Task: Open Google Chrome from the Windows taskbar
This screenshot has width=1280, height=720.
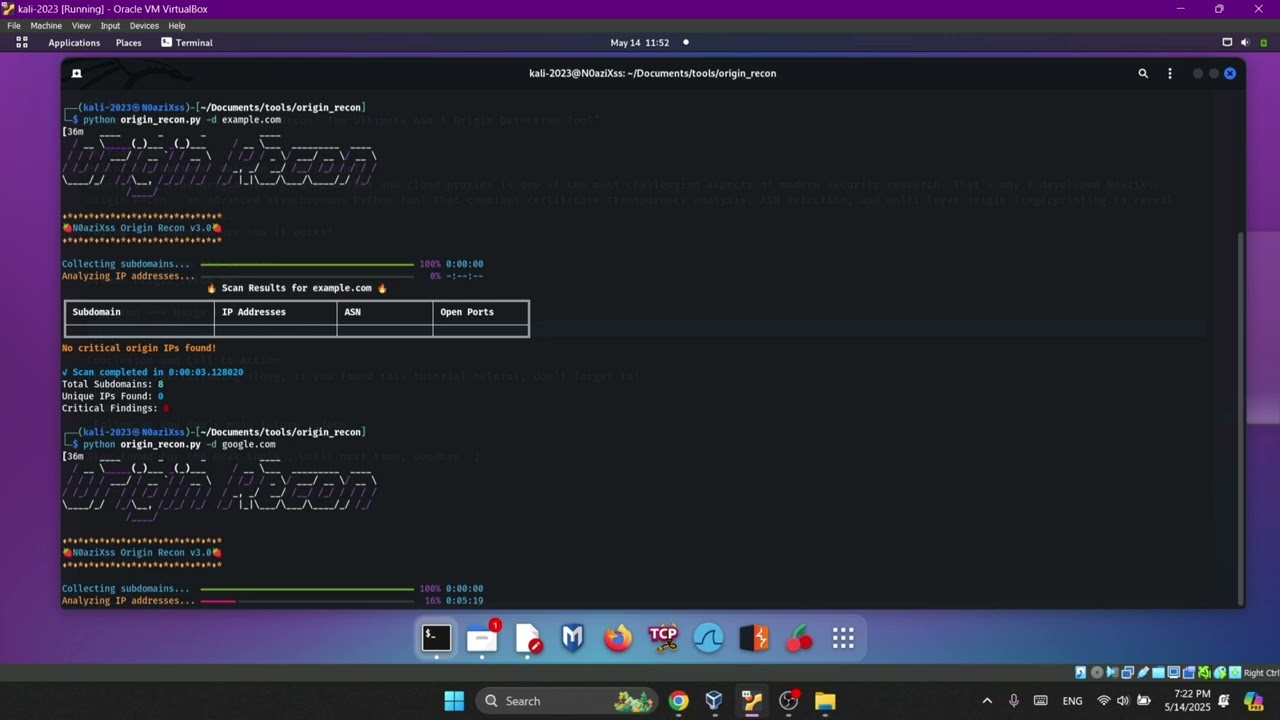Action: [679, 701]
